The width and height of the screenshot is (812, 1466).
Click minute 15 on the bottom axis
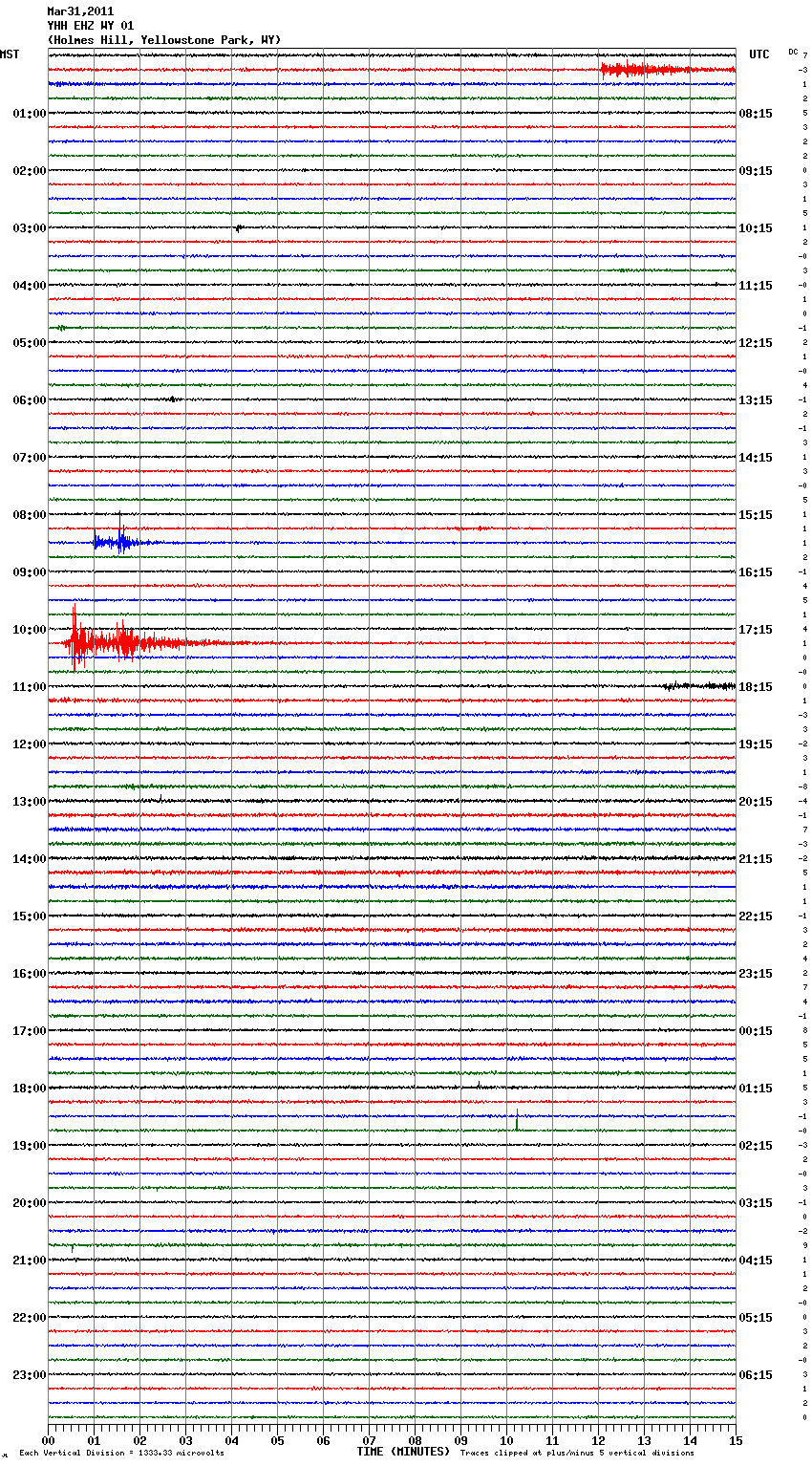click(x=736, y=1440)
